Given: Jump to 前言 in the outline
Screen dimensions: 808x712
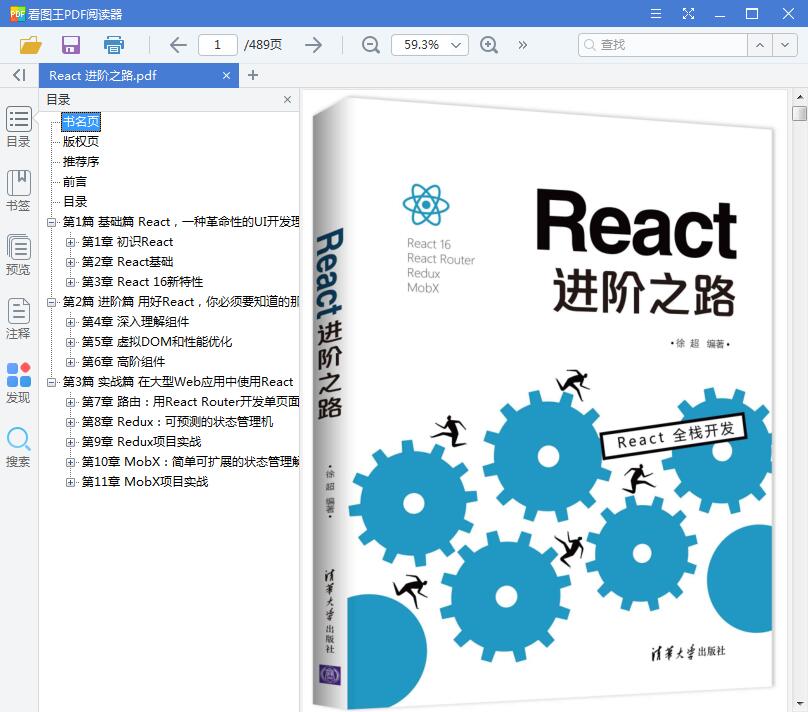Looking at the screenshot, I should tap(75, 181).
